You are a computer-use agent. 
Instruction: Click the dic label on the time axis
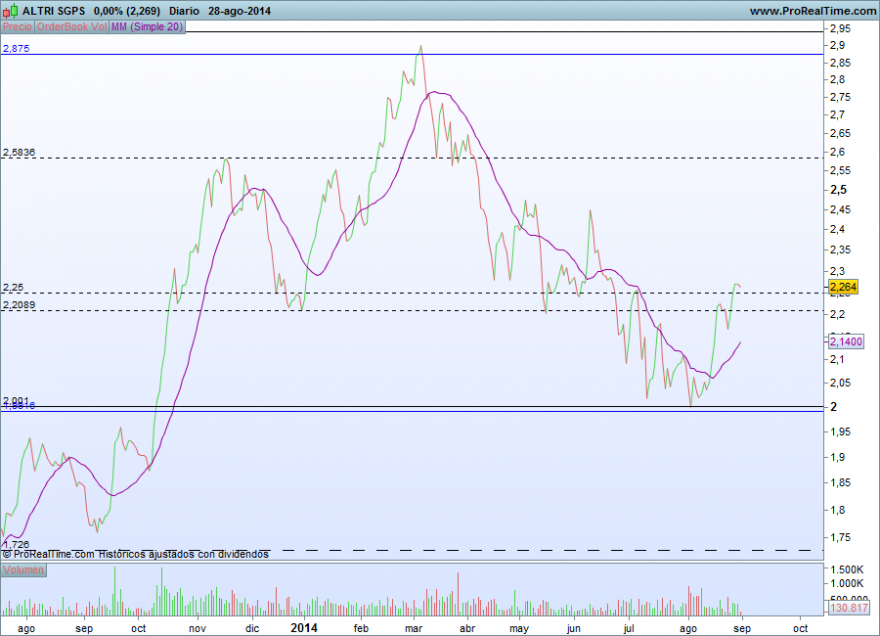[252, 628]
